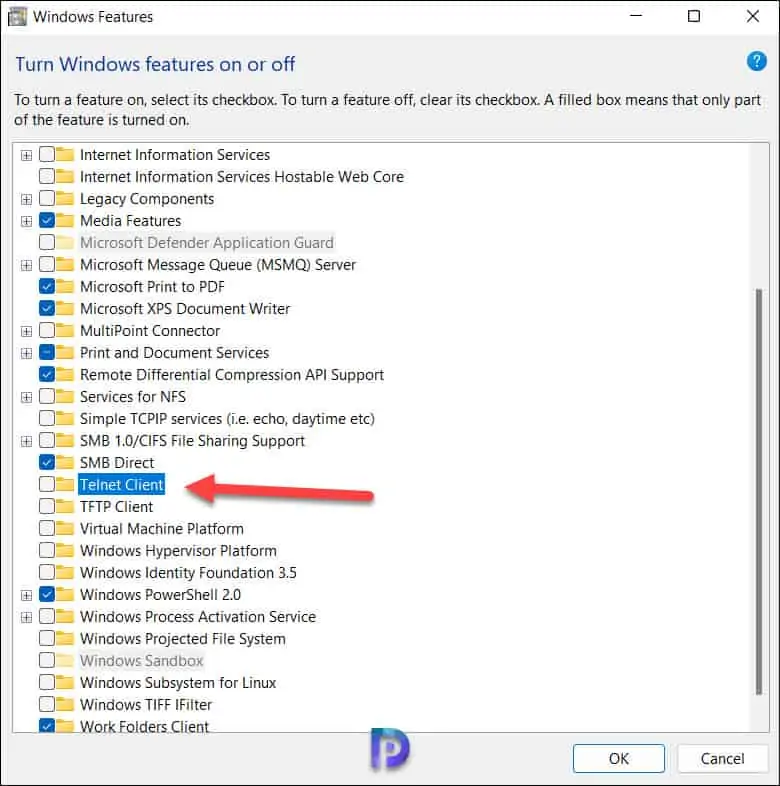Expand the Windows PowerShell 2.0 node
Image resolution: width=780 pixels, height=786 pixels.
(x=27, y=596)
